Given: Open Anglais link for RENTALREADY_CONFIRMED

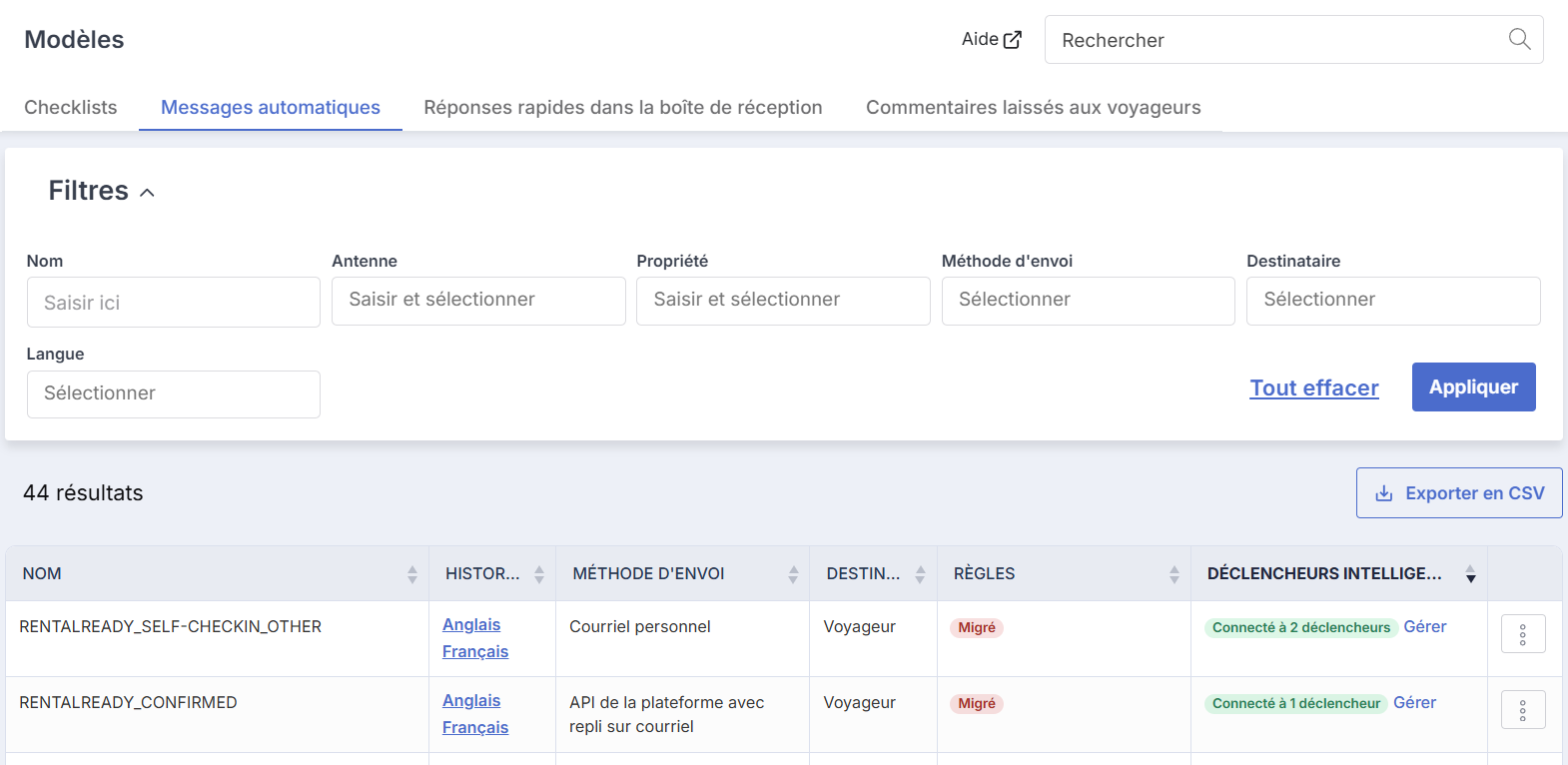Looking at the screenshot, I should [471, 700].
